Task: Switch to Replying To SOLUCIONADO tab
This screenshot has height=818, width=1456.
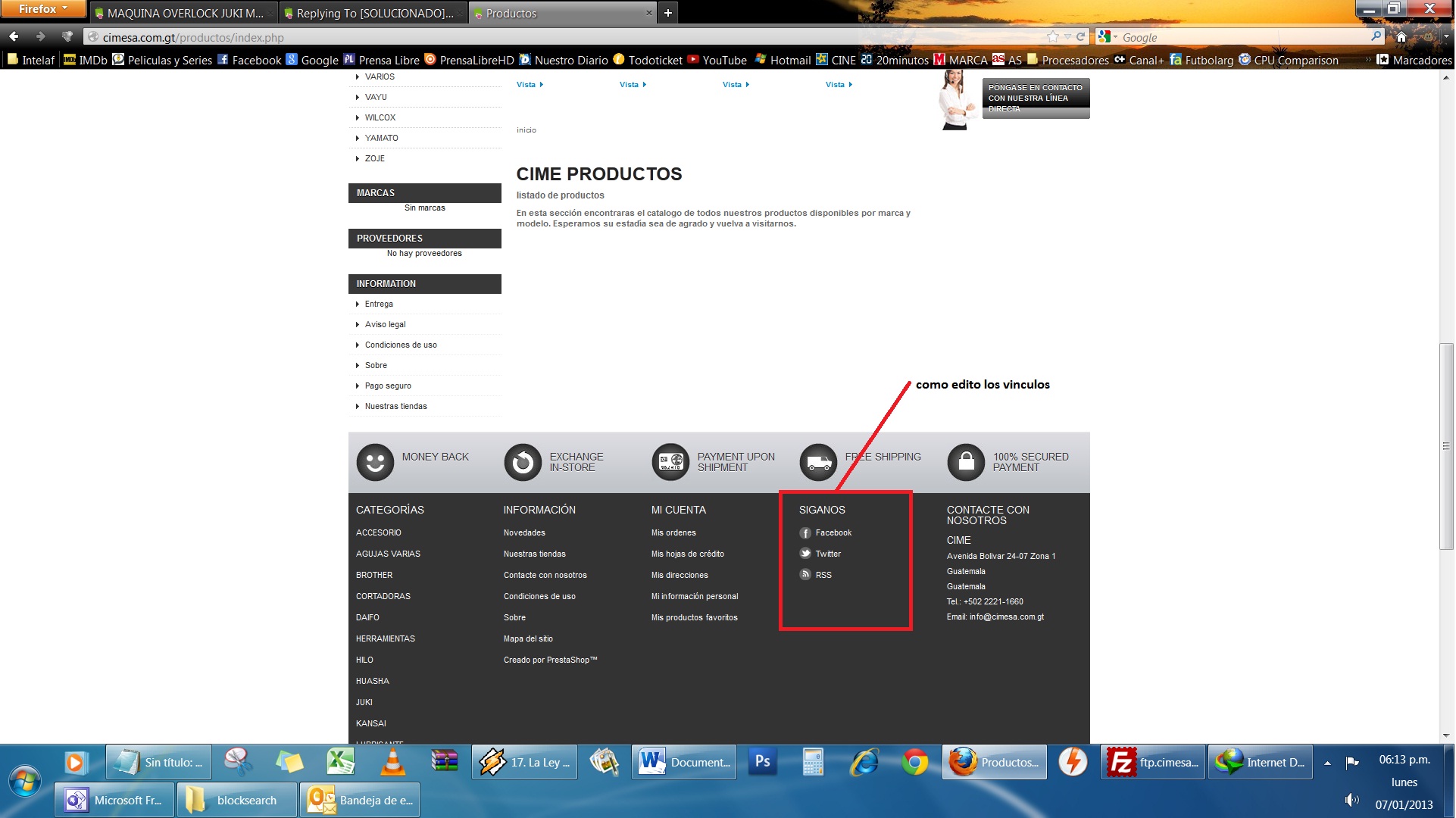Action: 374,13
